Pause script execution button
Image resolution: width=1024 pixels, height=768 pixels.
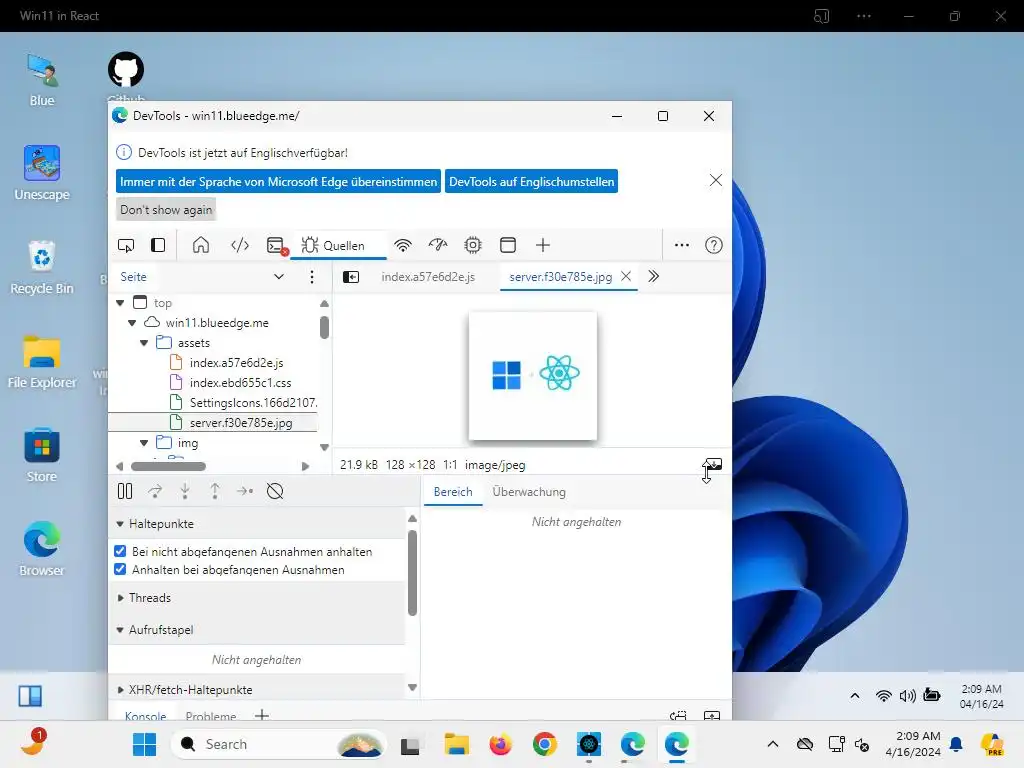point(125,491)
